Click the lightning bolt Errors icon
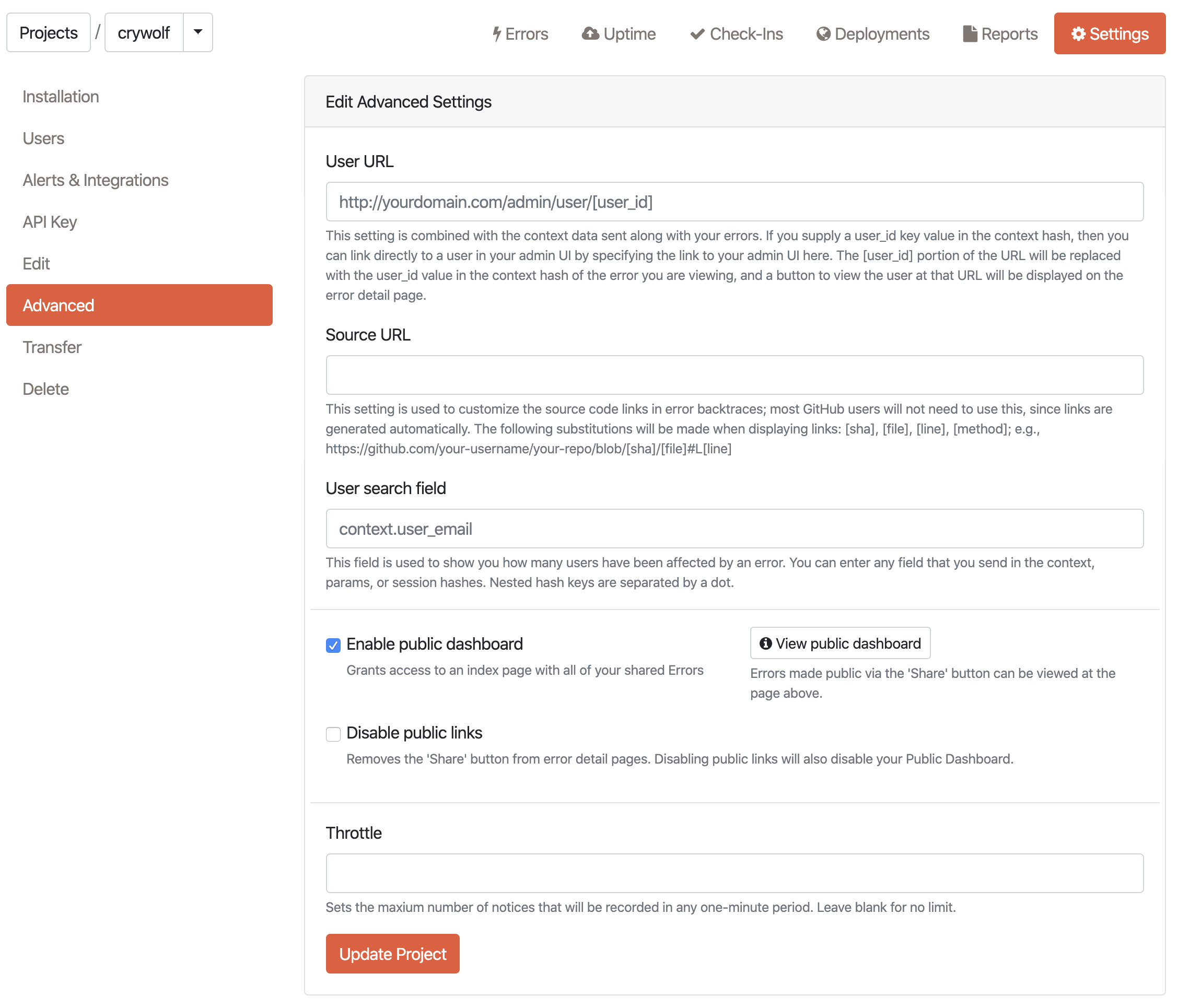The width and height of the screenshot is (1189, 1008). click(496, 34)
